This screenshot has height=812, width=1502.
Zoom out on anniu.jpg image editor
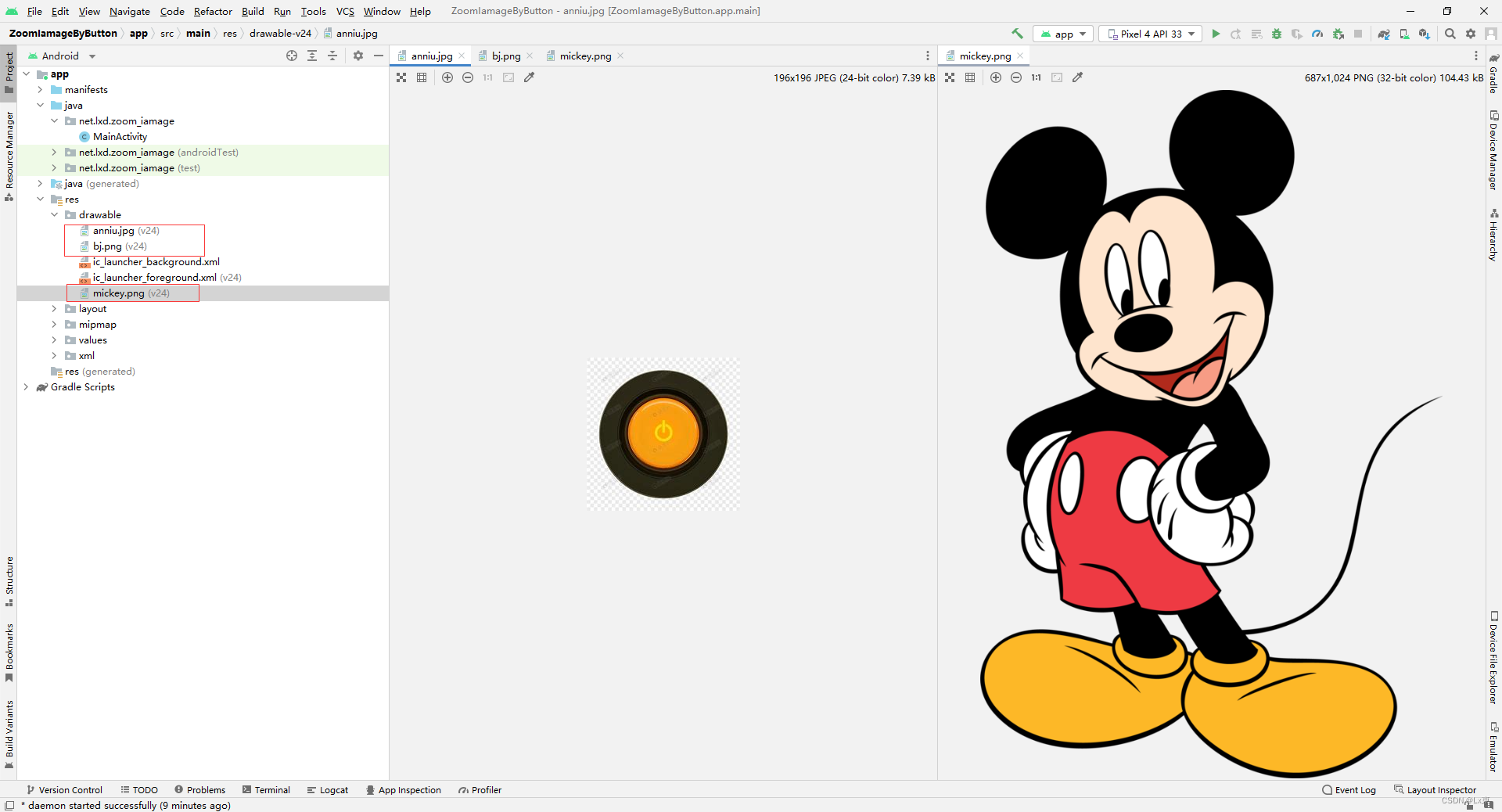(468, 77)
